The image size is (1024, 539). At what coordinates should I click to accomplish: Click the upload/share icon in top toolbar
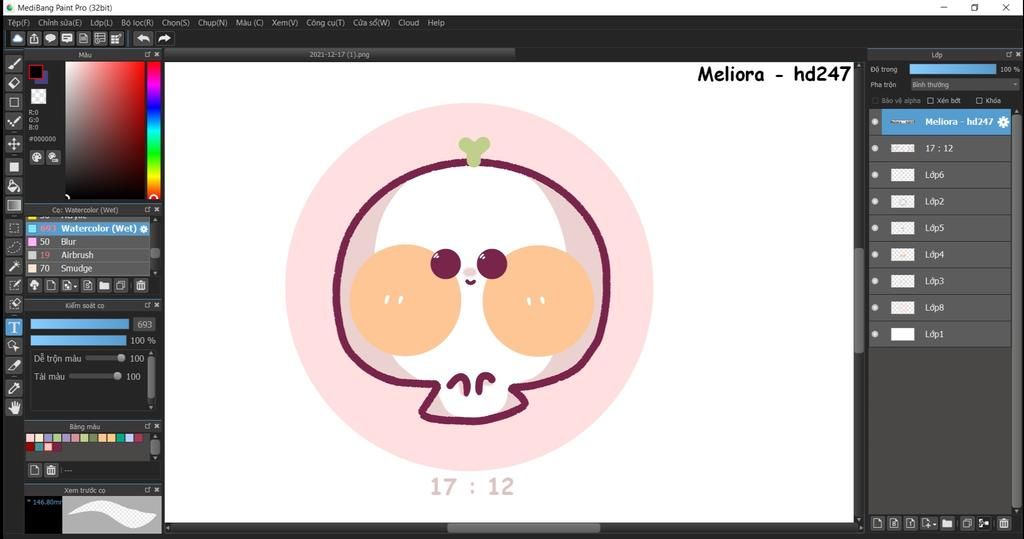[x=34, y=39]
